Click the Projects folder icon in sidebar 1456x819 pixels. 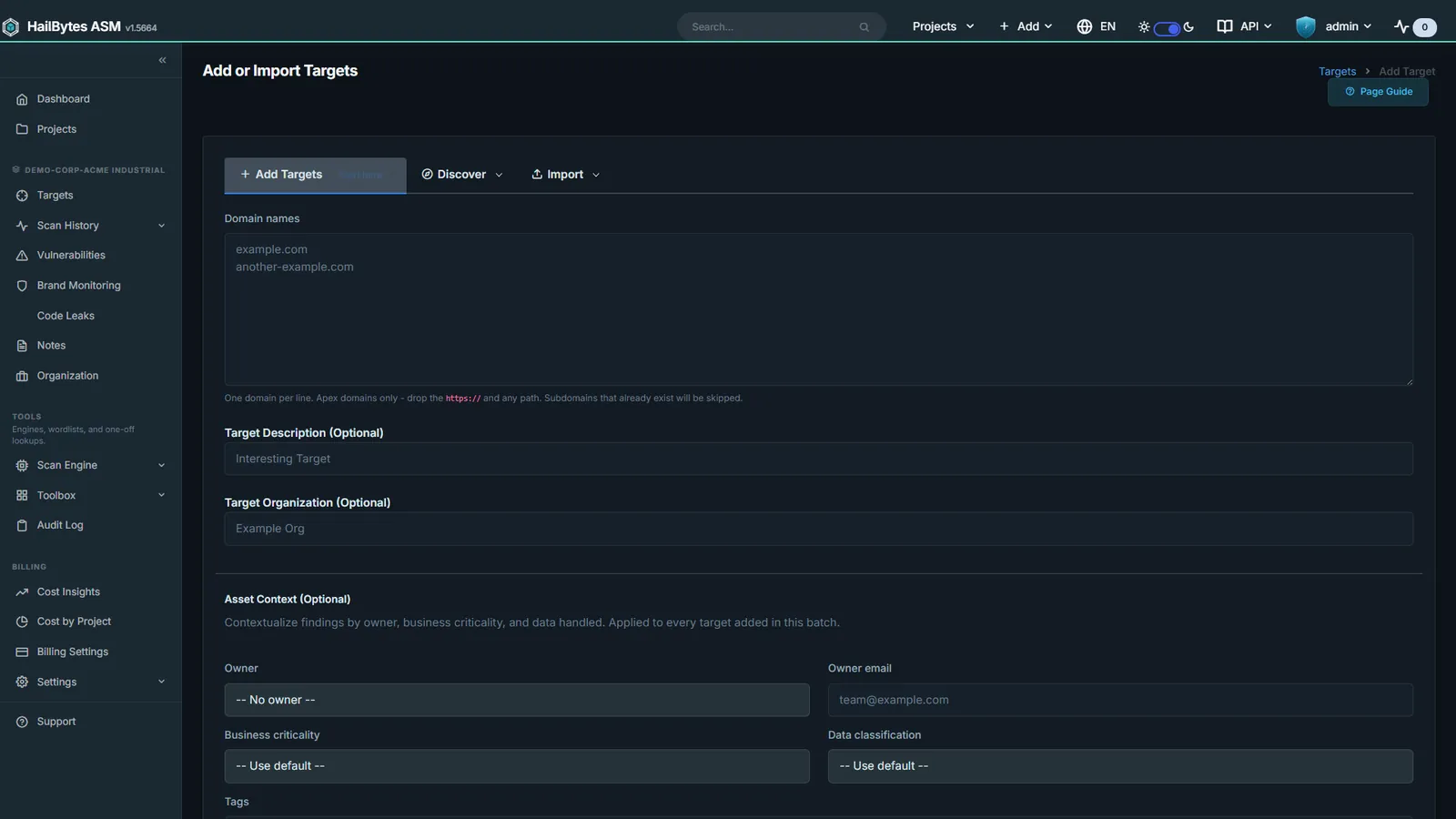point(22,129)
